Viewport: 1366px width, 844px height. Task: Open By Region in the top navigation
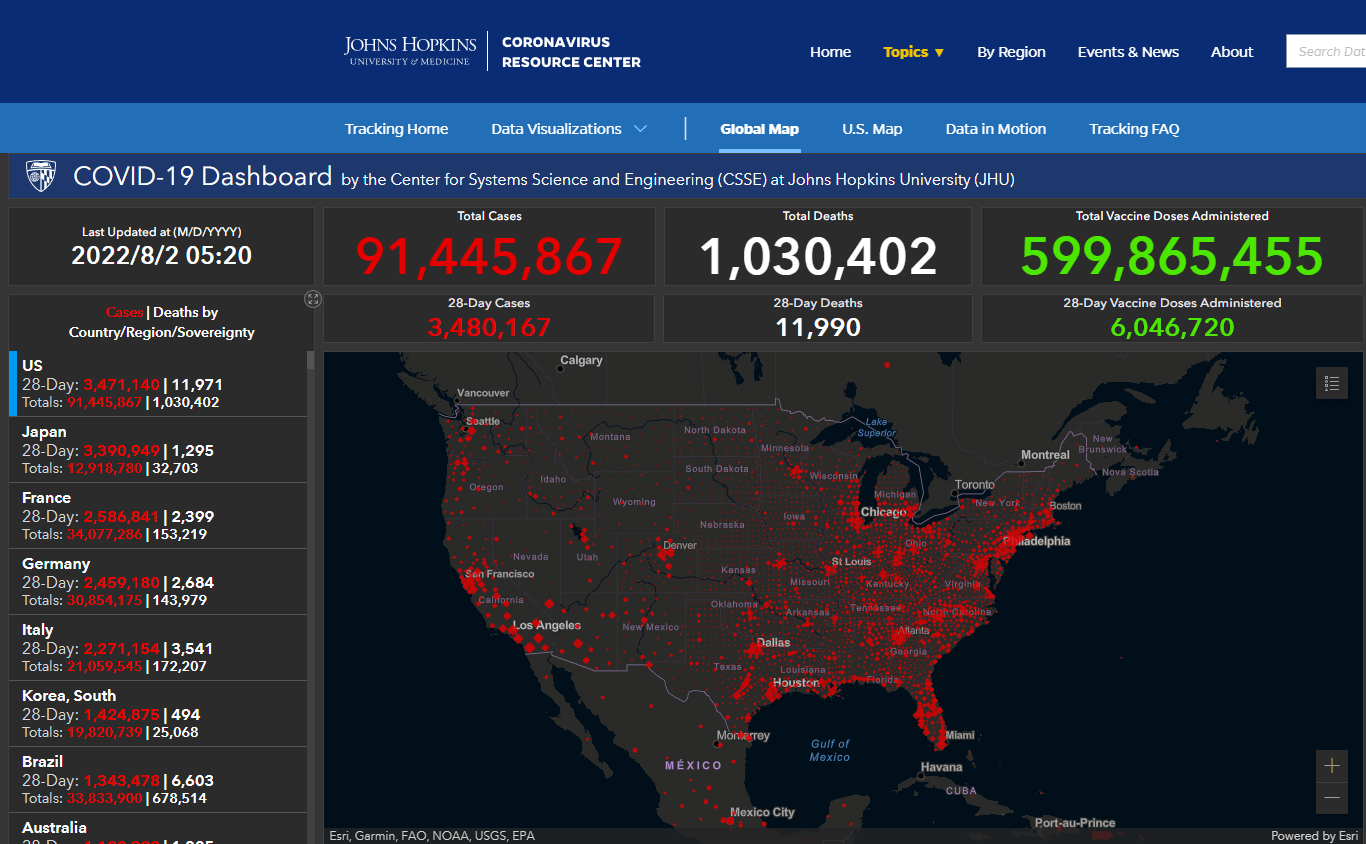[x=1011, y=52]
